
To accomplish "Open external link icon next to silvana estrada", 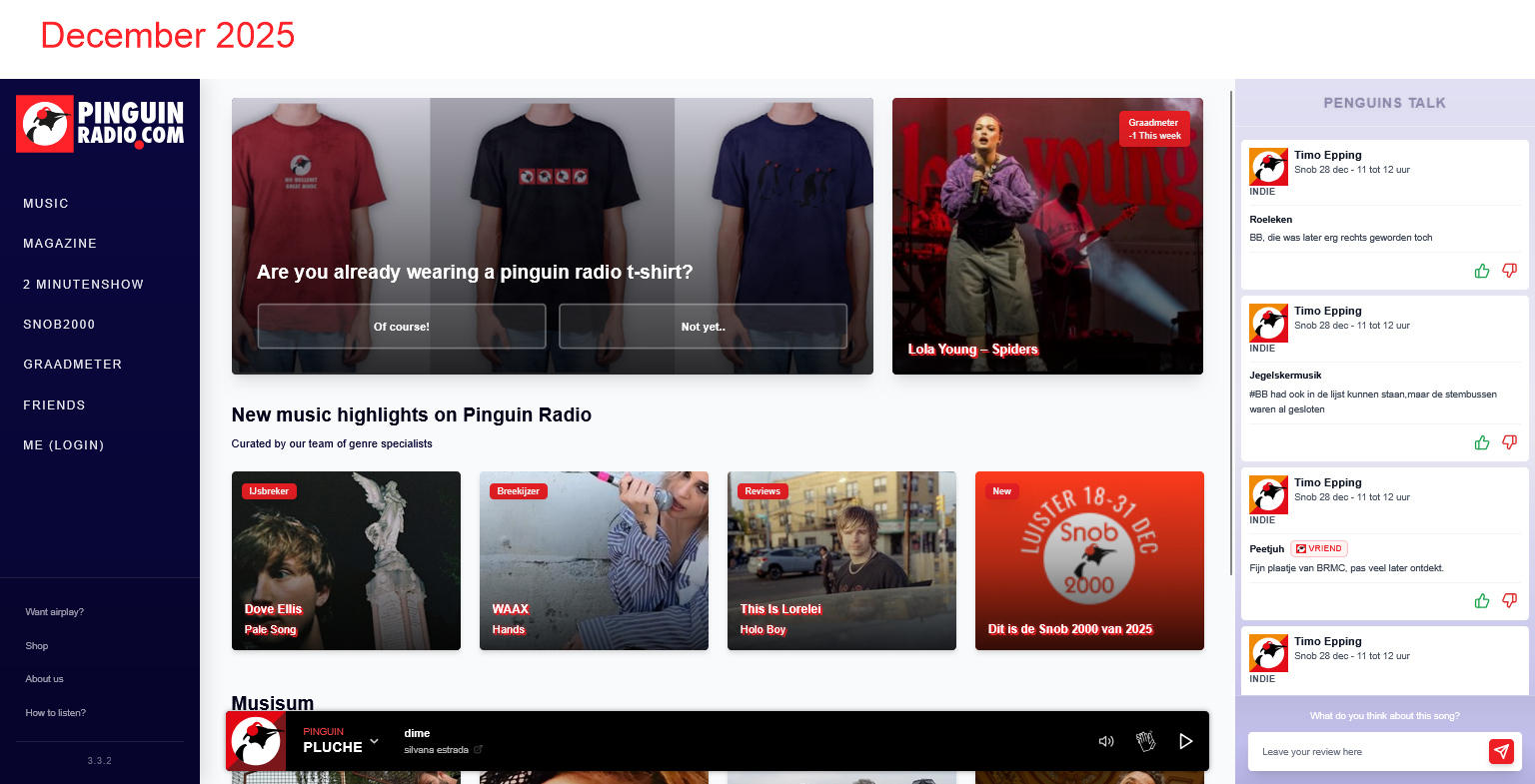I will 478,750.
